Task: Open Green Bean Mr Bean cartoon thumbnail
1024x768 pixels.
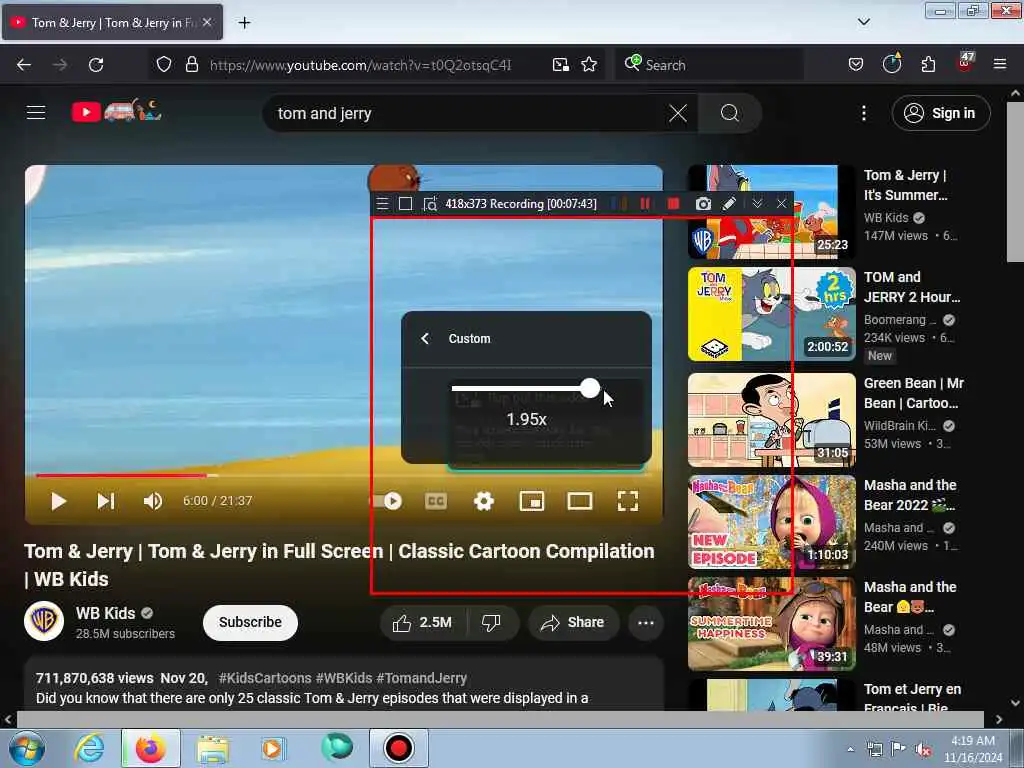Action: (x=771, y=419)
